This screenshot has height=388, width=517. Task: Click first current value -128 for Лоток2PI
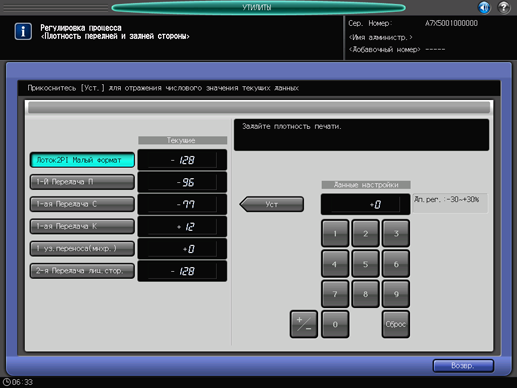(182, 160)
